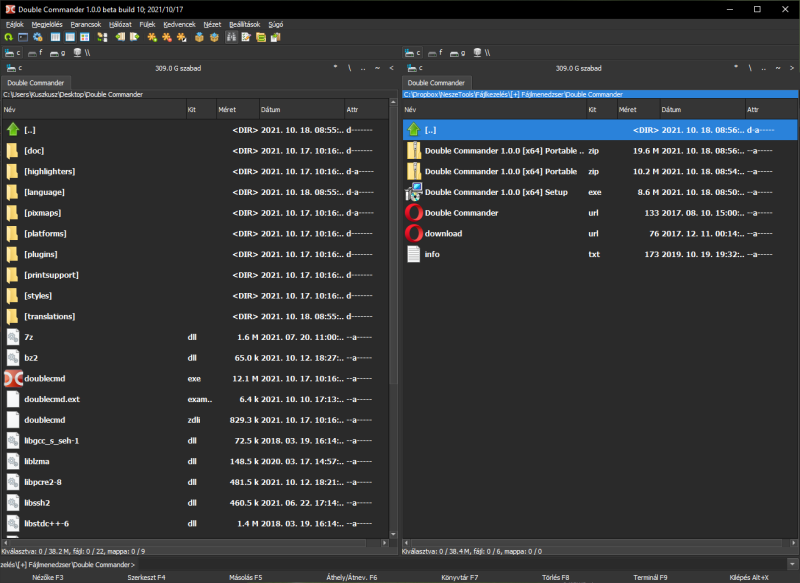Go to home directory in right panel
This screenshot has width=800, height=583.
pyautogui.click(x=778, y=68)
